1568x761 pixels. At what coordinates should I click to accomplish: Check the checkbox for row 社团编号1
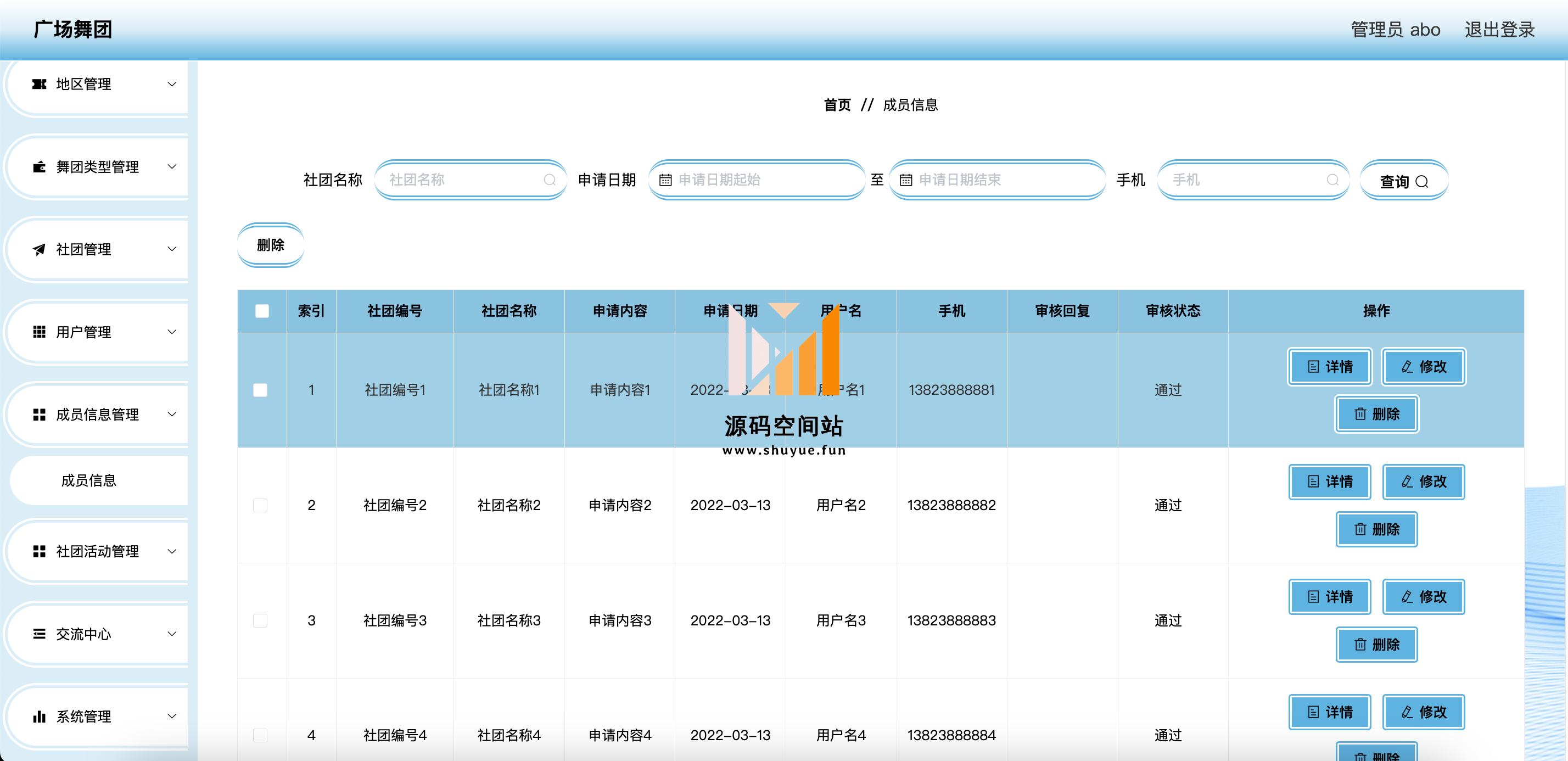[260, 390]
